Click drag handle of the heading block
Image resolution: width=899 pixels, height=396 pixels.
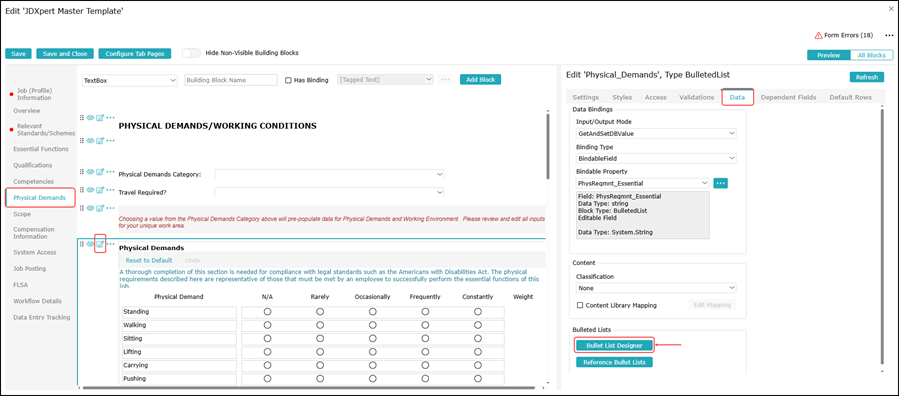(x=81, y=117)
